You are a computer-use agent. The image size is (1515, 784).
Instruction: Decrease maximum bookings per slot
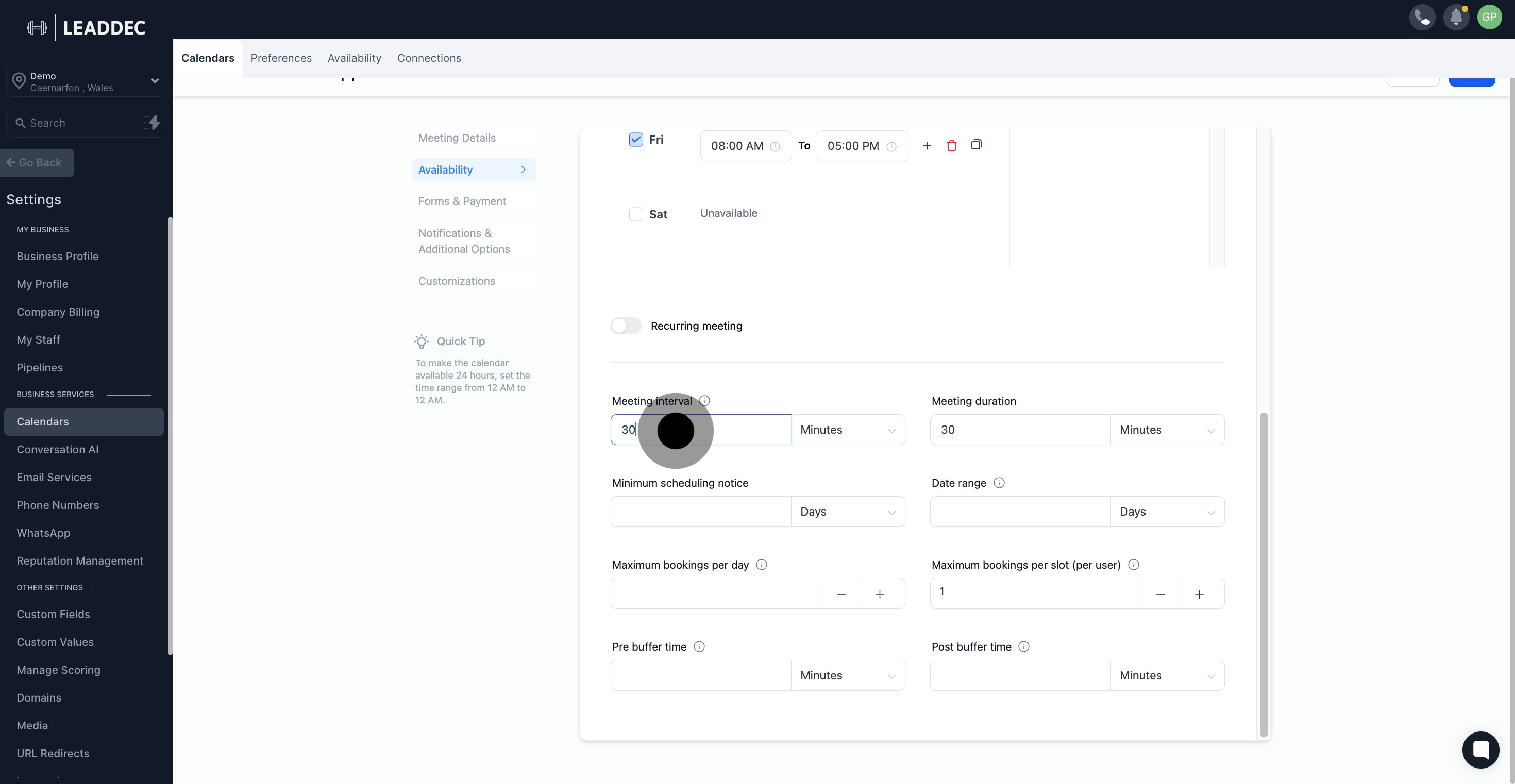tap(1160, 594)
